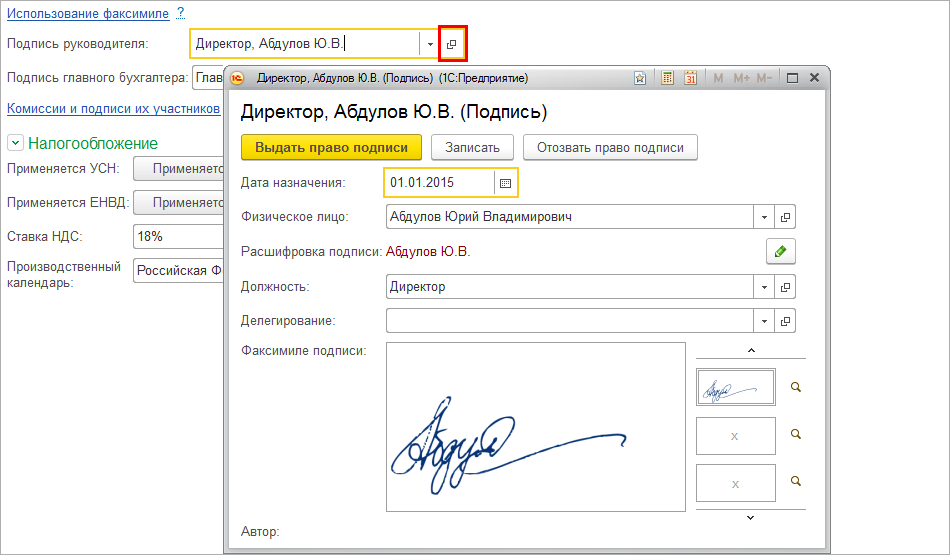Edit Расшифровка подписи with the green pencil icon

[x=780, y=251]
